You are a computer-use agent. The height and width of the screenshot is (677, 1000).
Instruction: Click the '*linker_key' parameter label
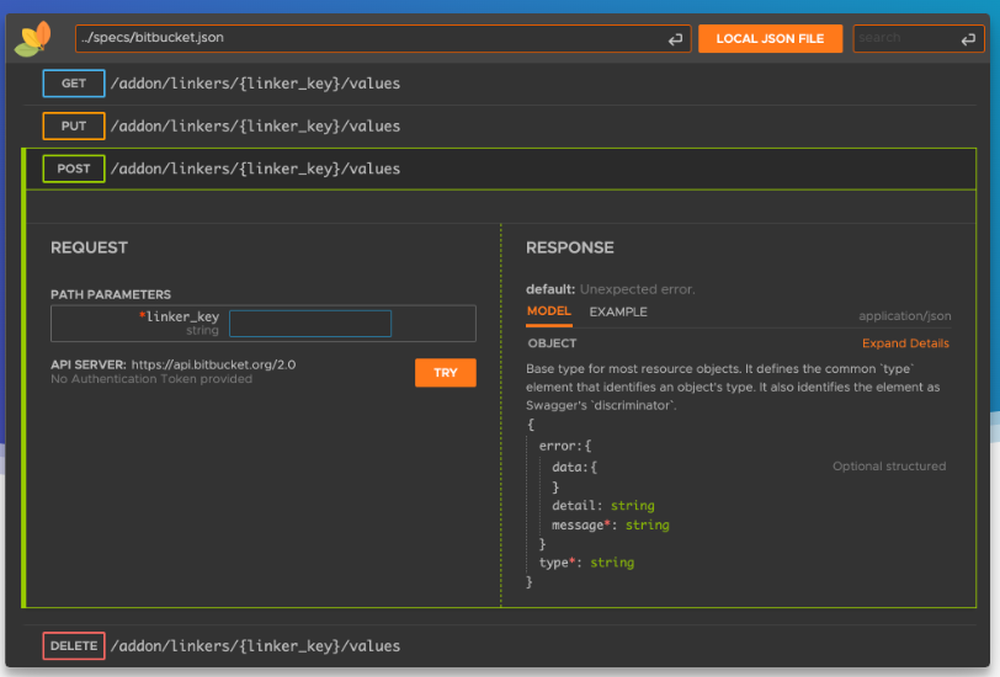coord(179,317)
